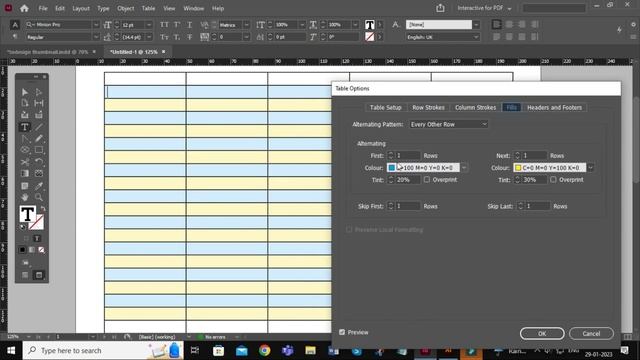Select the Rectangle tool
Screen dimensions: 640x360
[x=39, y=150]
